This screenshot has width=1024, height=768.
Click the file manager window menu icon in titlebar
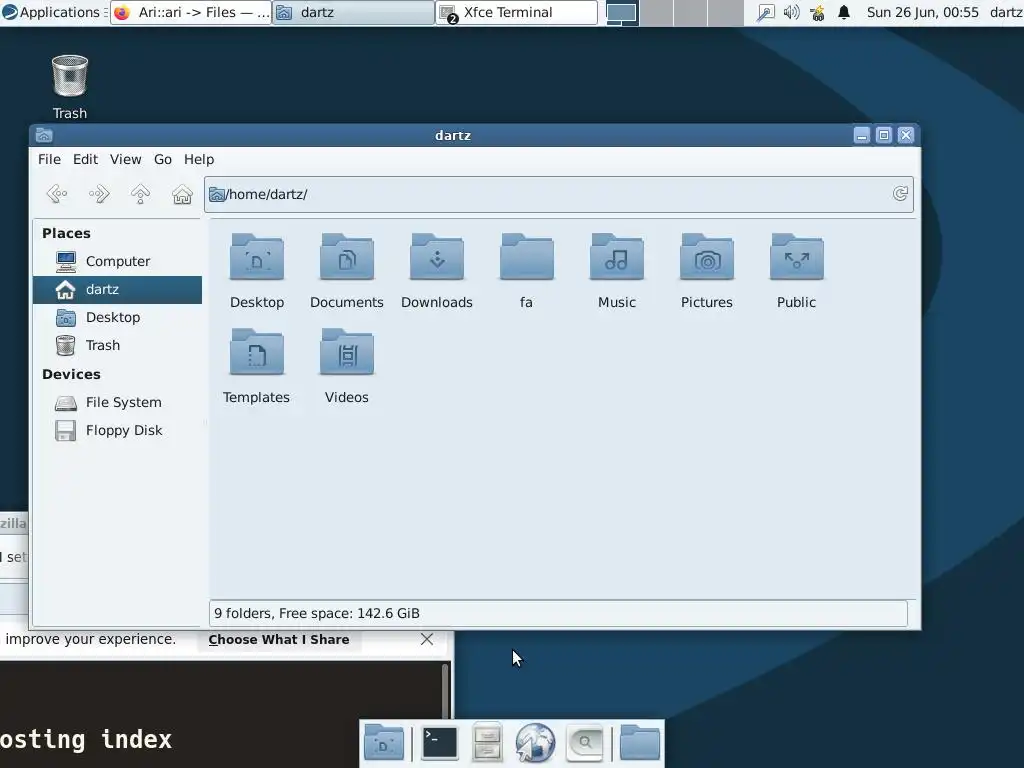coord(44,135)
